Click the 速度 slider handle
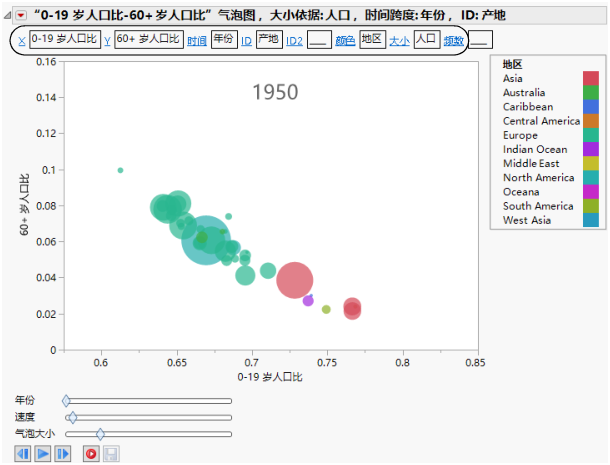Screen dimensions: 610x465 pos(73,418)
